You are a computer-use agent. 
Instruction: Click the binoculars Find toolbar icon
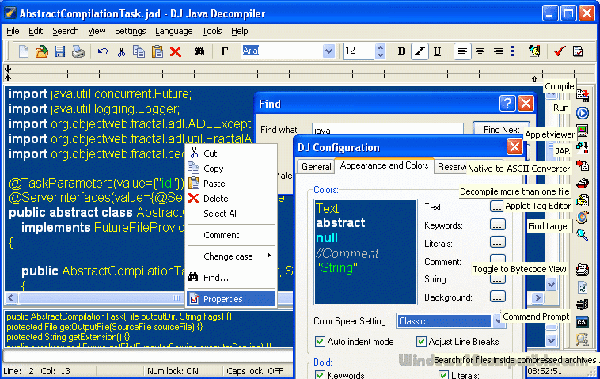pos(199,51)
